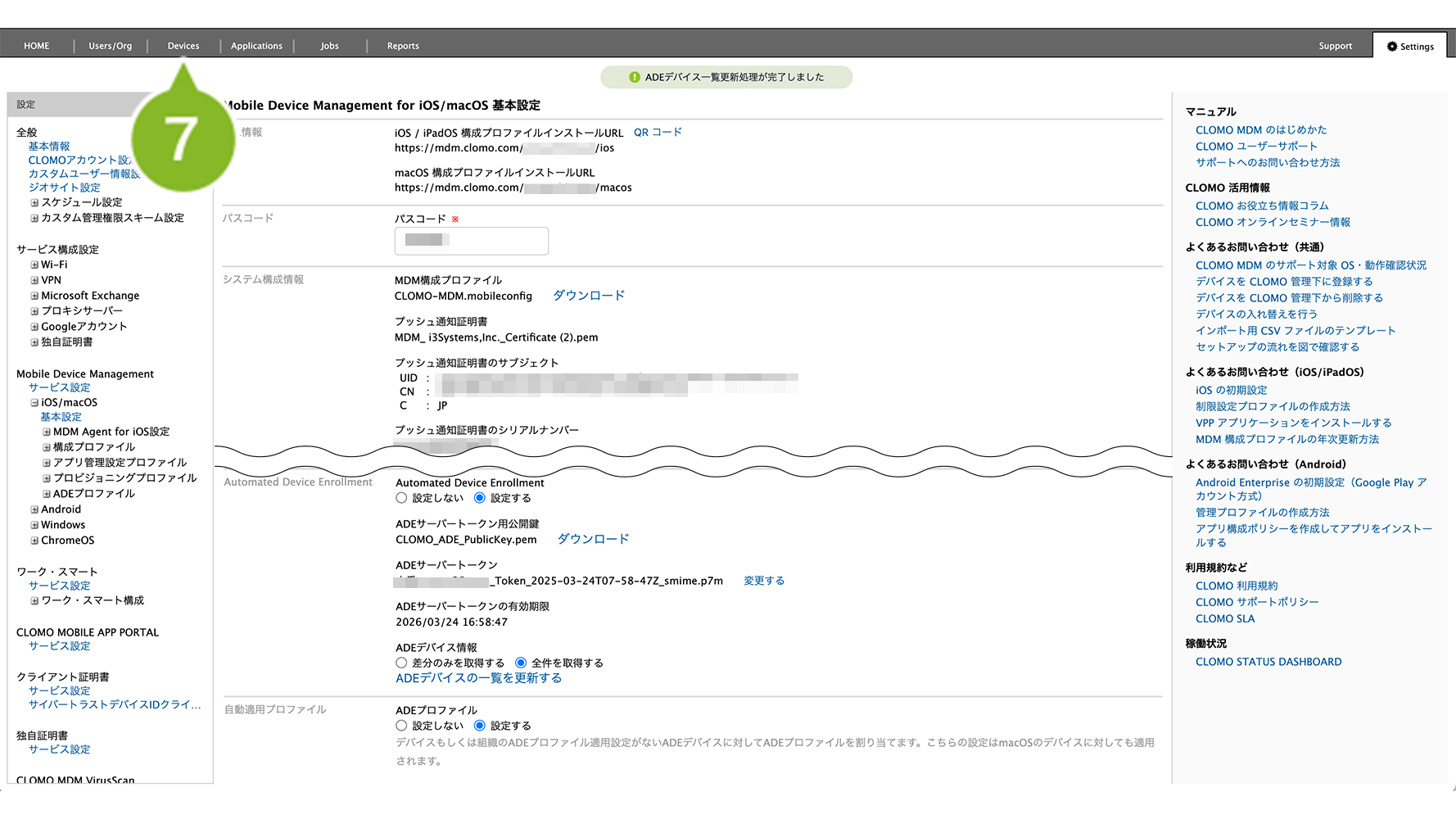The width and height of the screenshot is (1456, 819).
Task: Click the パスコード input field
Action: click(x=472, y=241)
